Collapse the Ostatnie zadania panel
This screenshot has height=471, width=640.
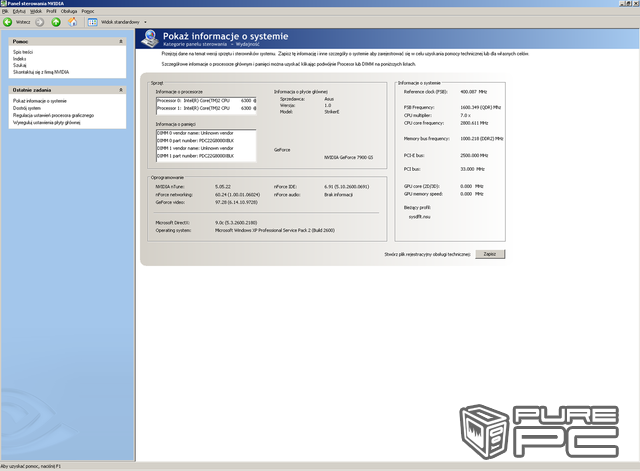pos(121,90)
